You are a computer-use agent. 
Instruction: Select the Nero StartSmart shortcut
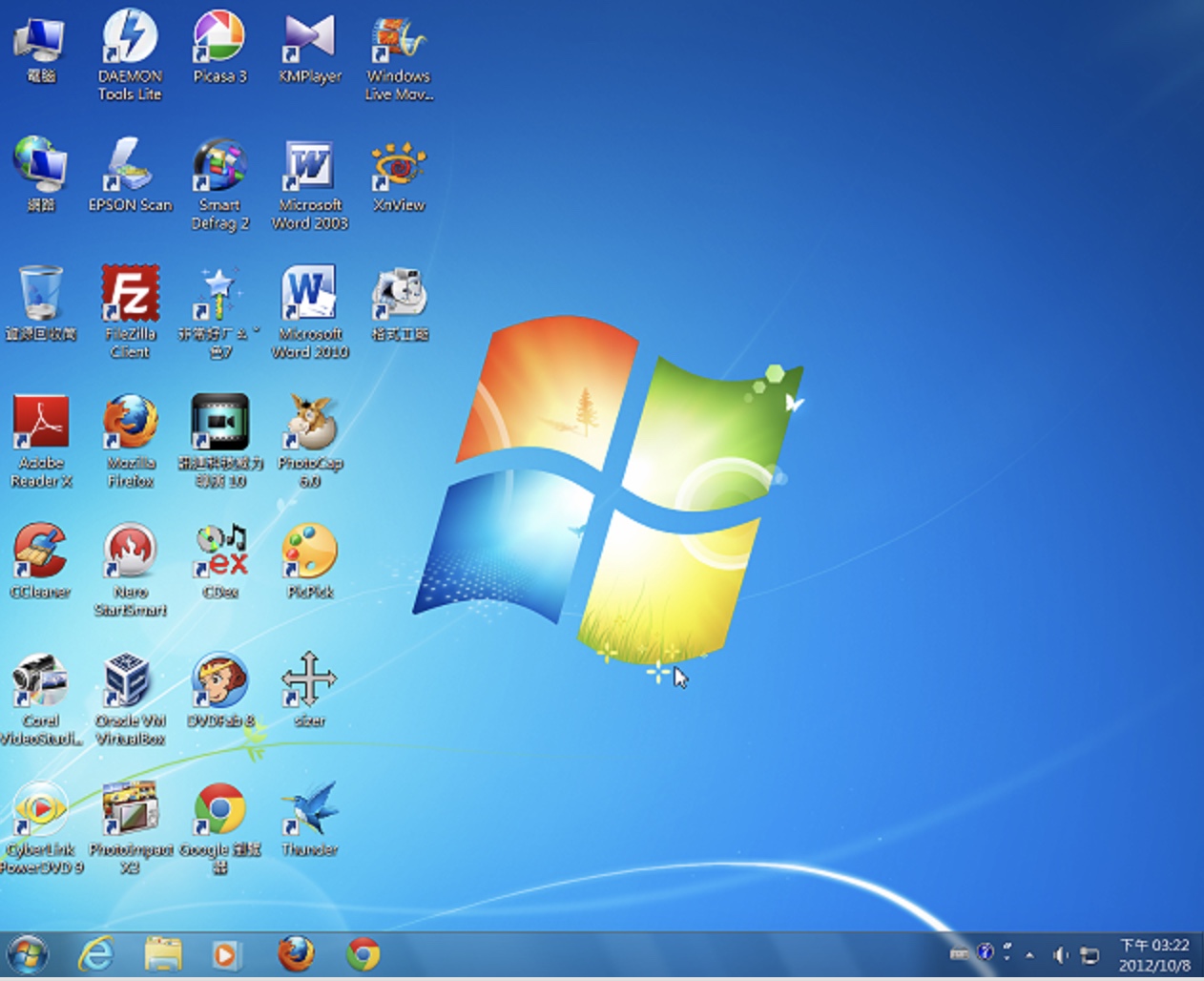tap(130, 571)
